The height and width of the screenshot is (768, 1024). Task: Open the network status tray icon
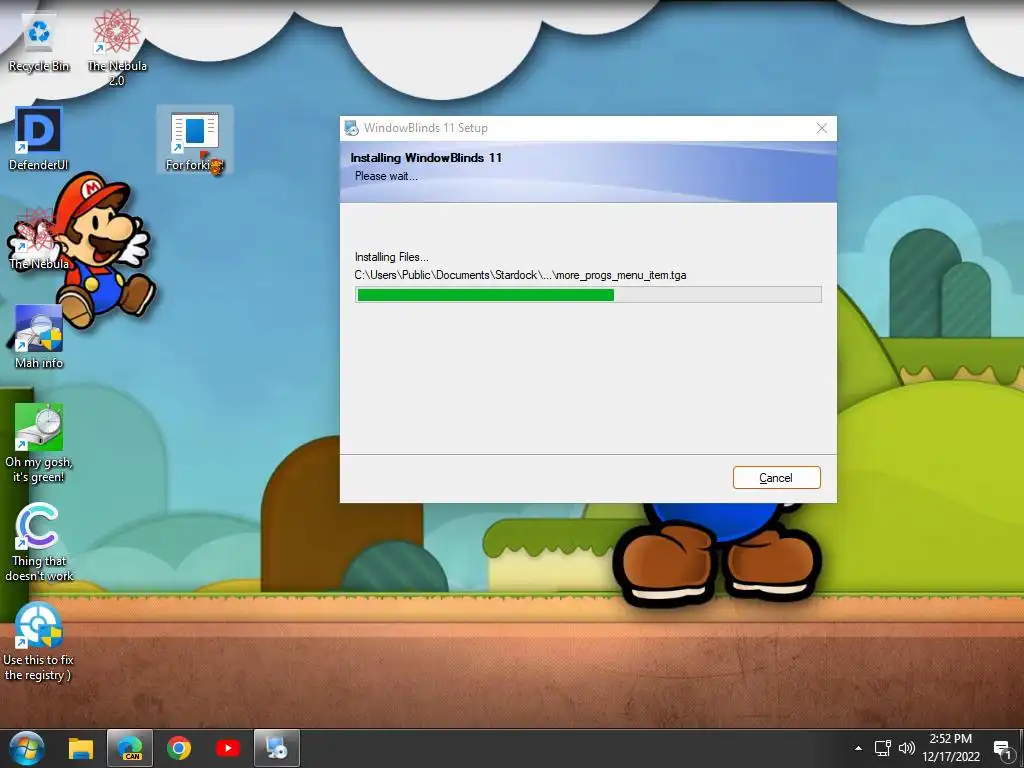click(x=883, y=748)
